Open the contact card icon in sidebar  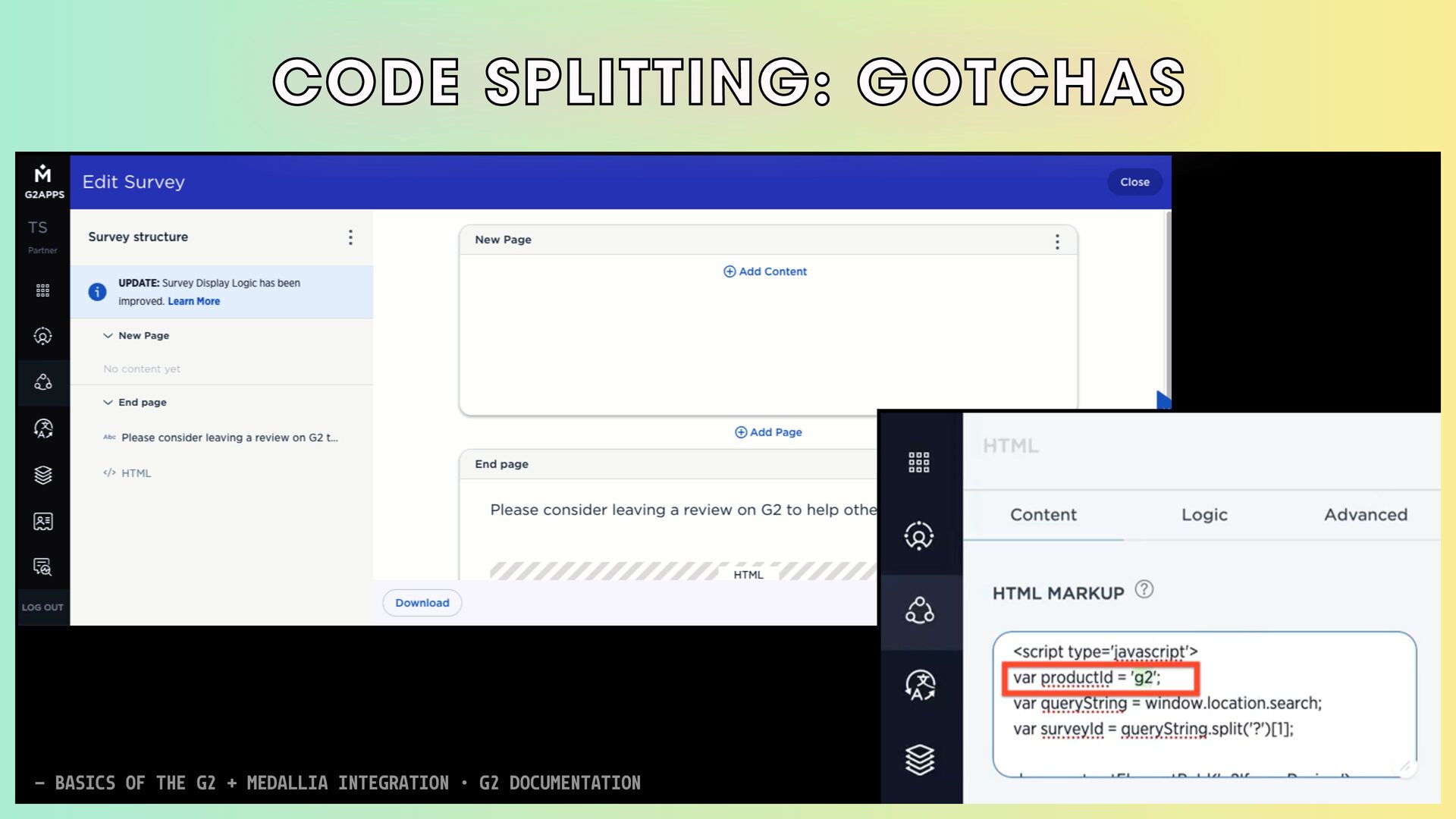click(42, 521)
